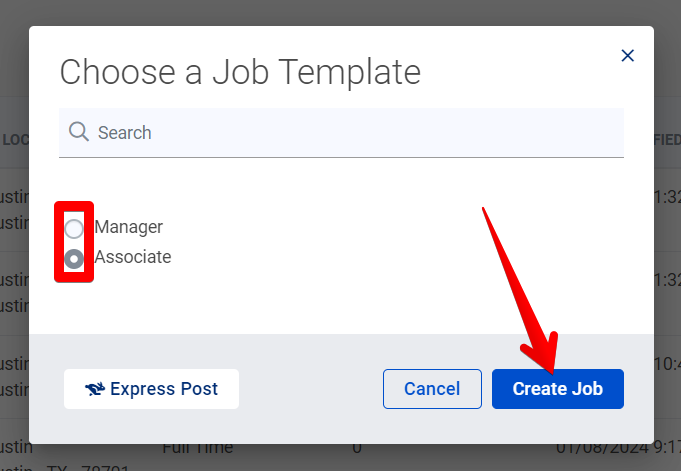This screenshot has width=681, height=471.
Task: Cancel the job template selection
Action: [432, 389]
